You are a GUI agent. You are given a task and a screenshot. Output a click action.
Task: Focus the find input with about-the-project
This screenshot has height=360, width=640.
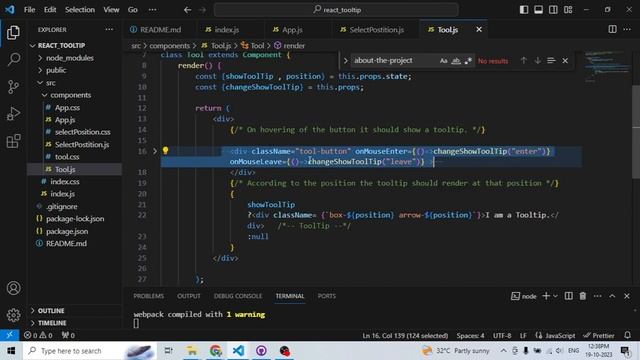[393, 61]
